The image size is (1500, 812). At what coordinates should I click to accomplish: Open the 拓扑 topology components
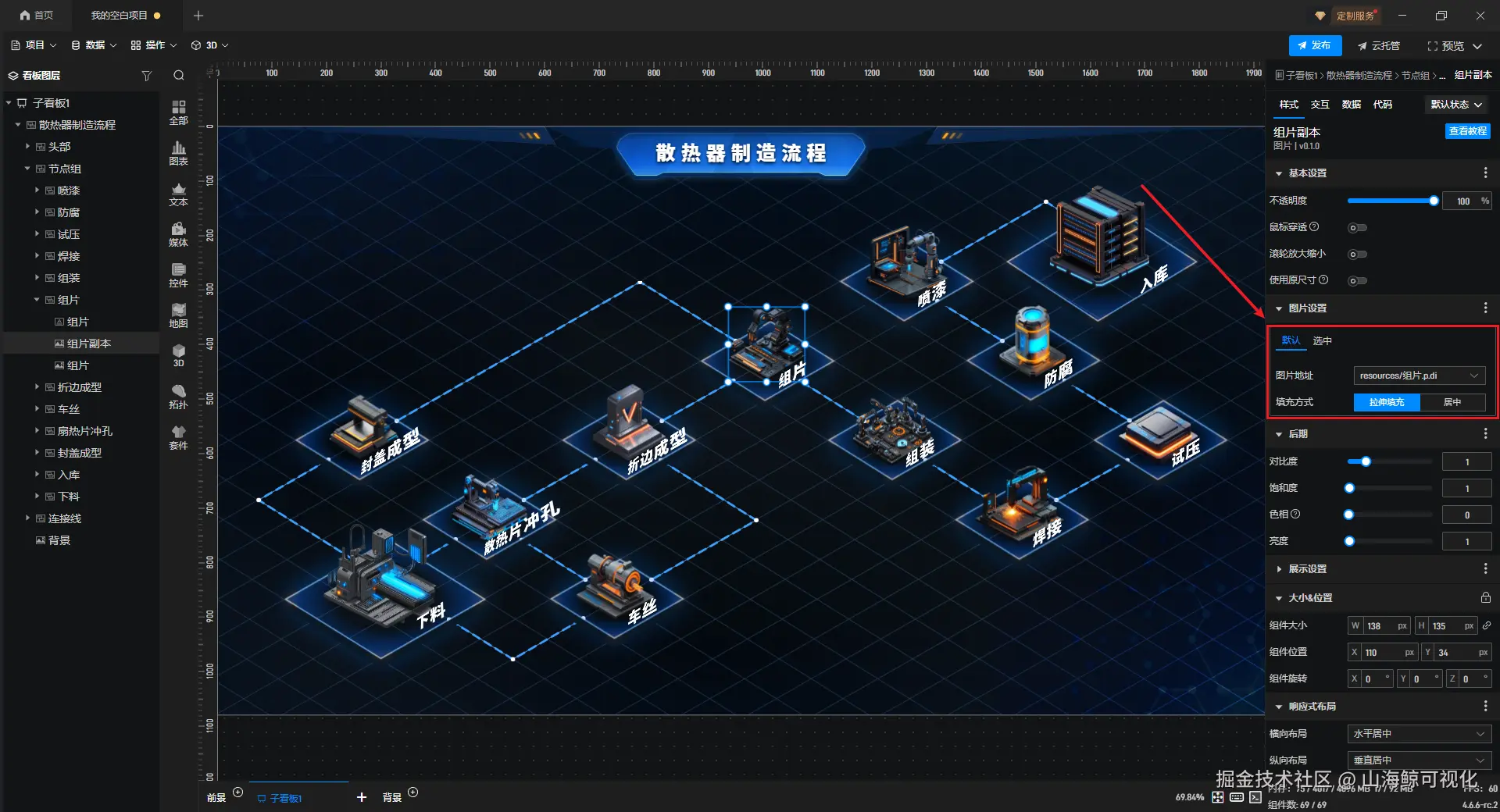(179, 397)
